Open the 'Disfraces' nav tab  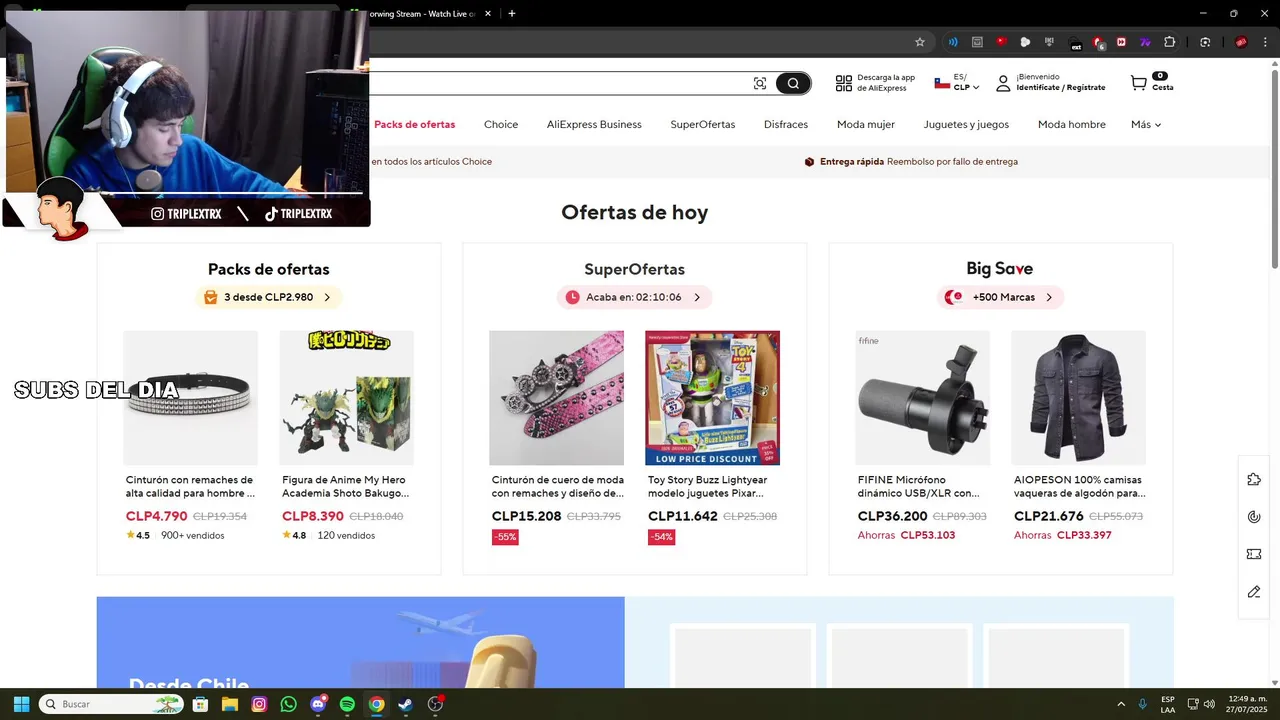point(786,124)
